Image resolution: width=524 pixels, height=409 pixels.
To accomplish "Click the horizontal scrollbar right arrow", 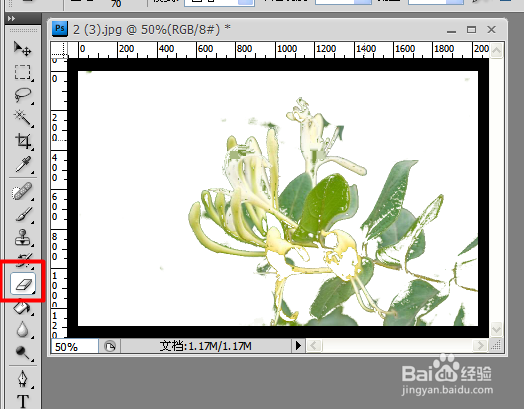I will click(x=480, y=346).
